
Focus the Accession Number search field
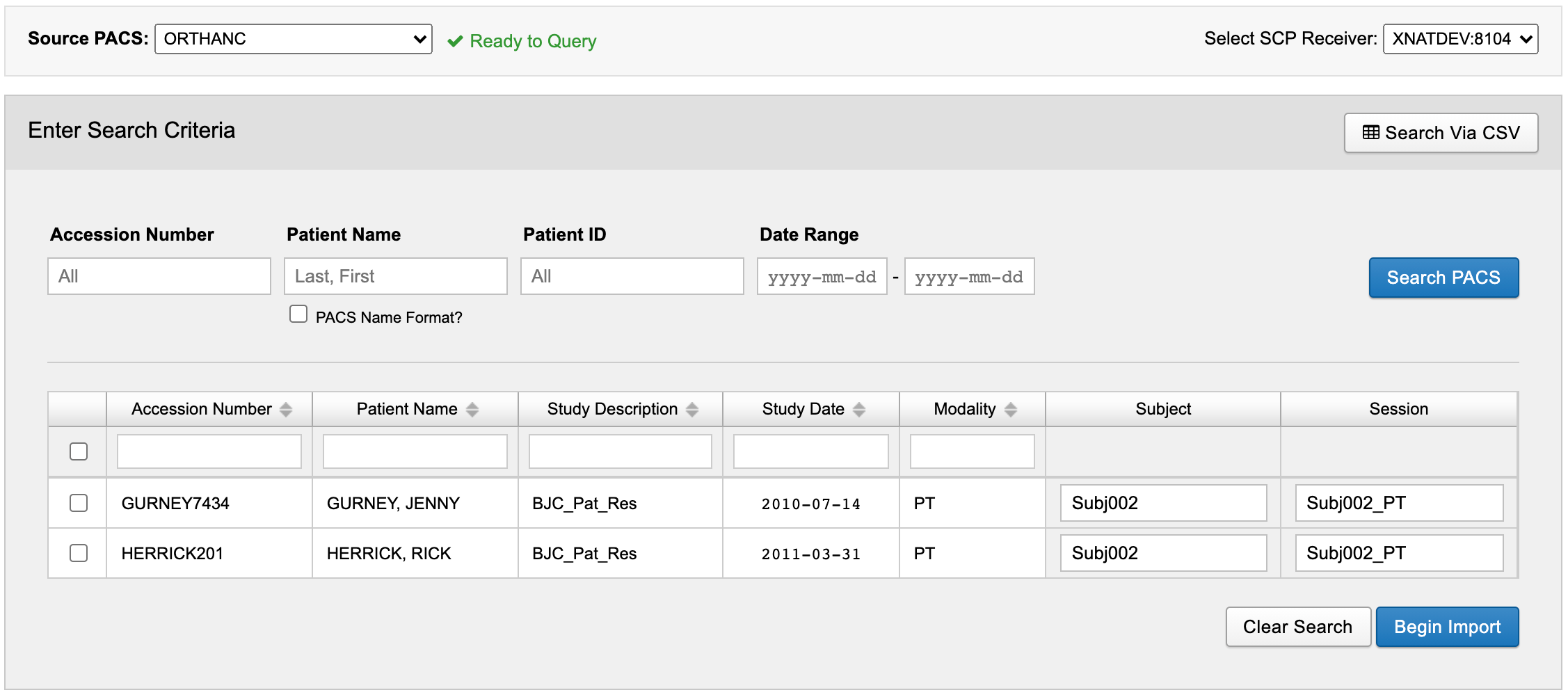pyautogui.click(x=159, y=276)
